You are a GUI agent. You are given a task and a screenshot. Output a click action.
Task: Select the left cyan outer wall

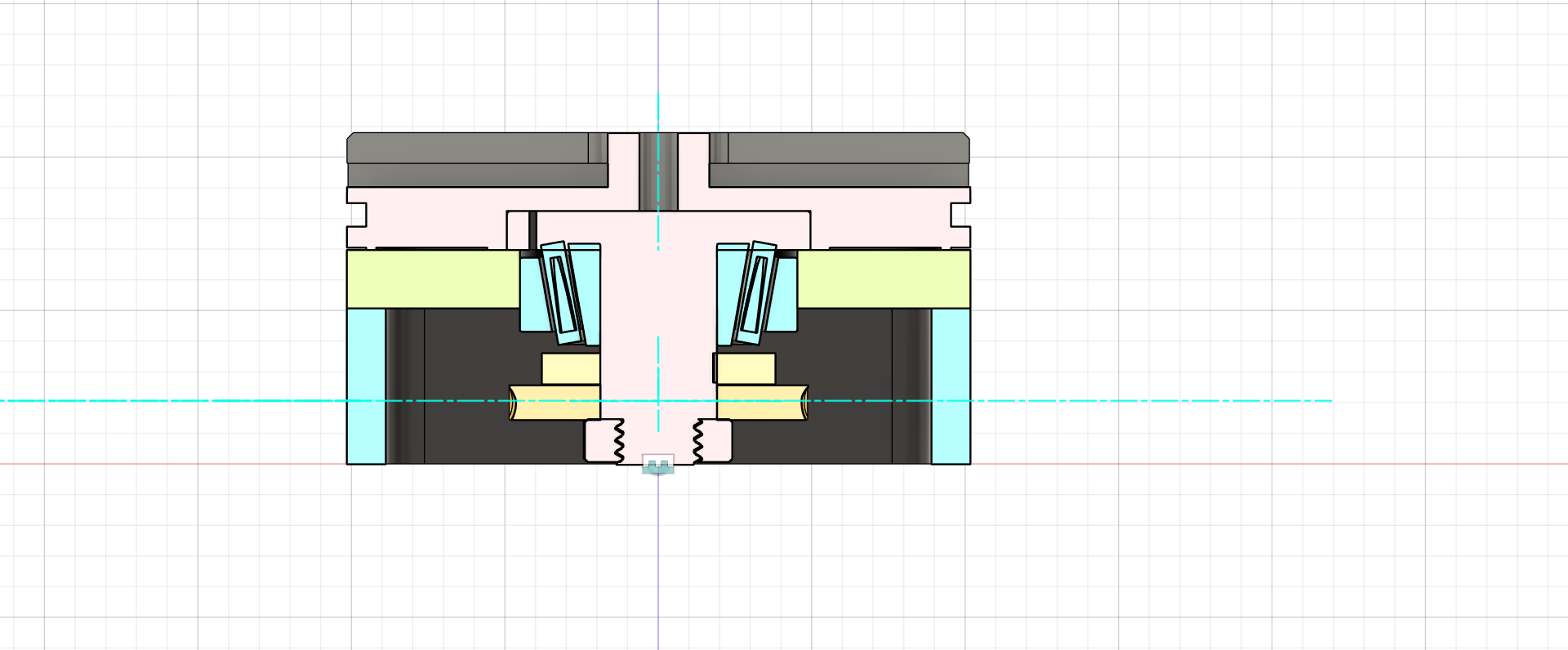[x=366, y=386]
